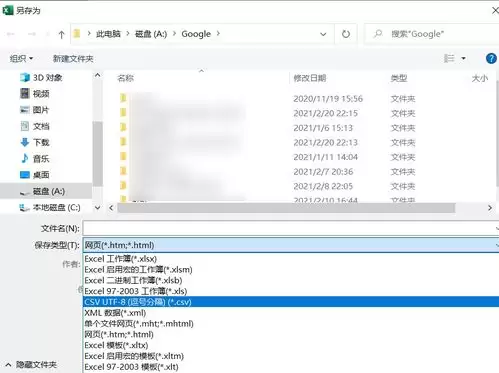Expand the view options dropdown arrow

[463, 59]
